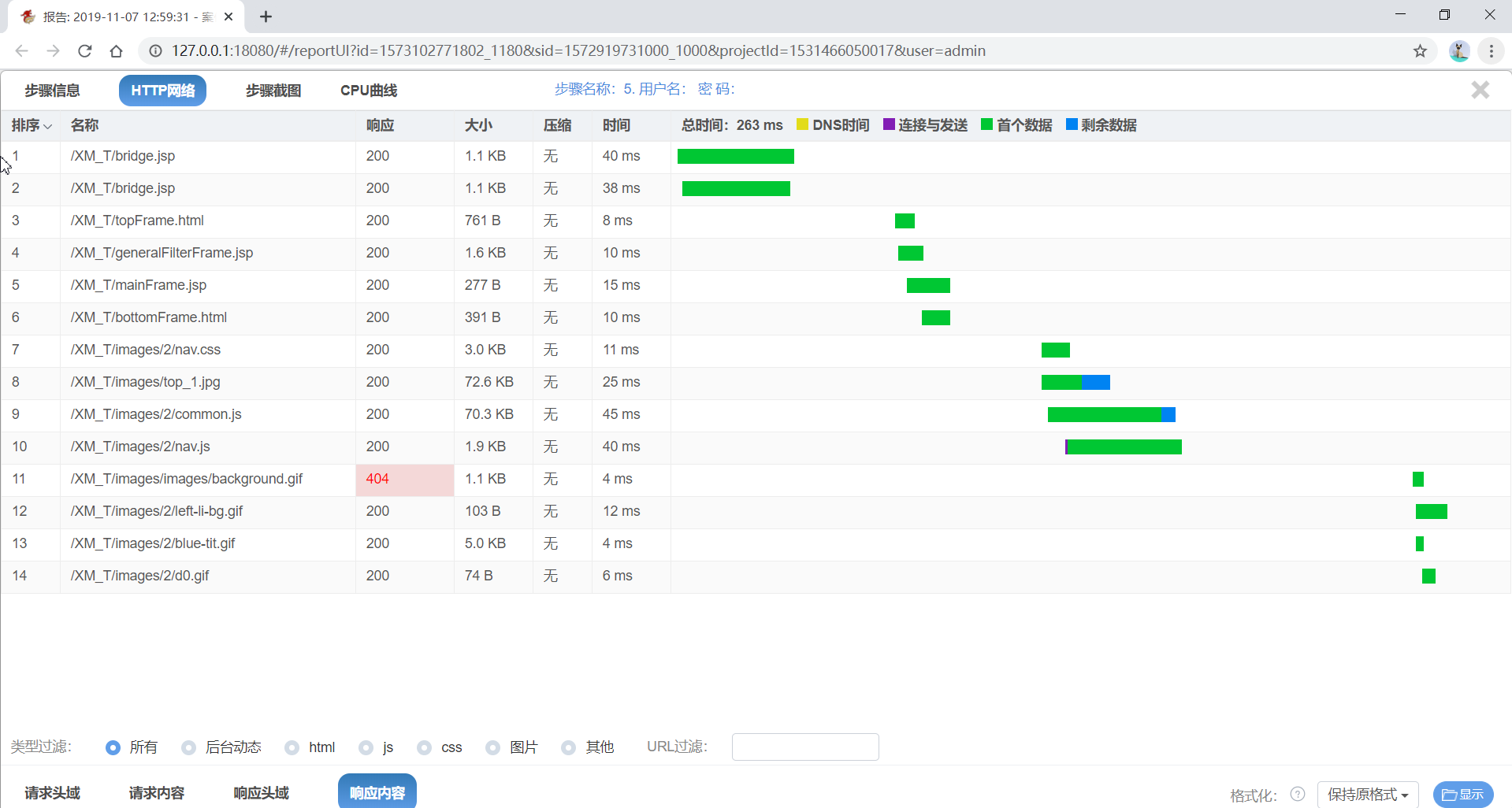Select the js type filter radio
This screenshot has width=1512, height=808.
tap(366, 747)
